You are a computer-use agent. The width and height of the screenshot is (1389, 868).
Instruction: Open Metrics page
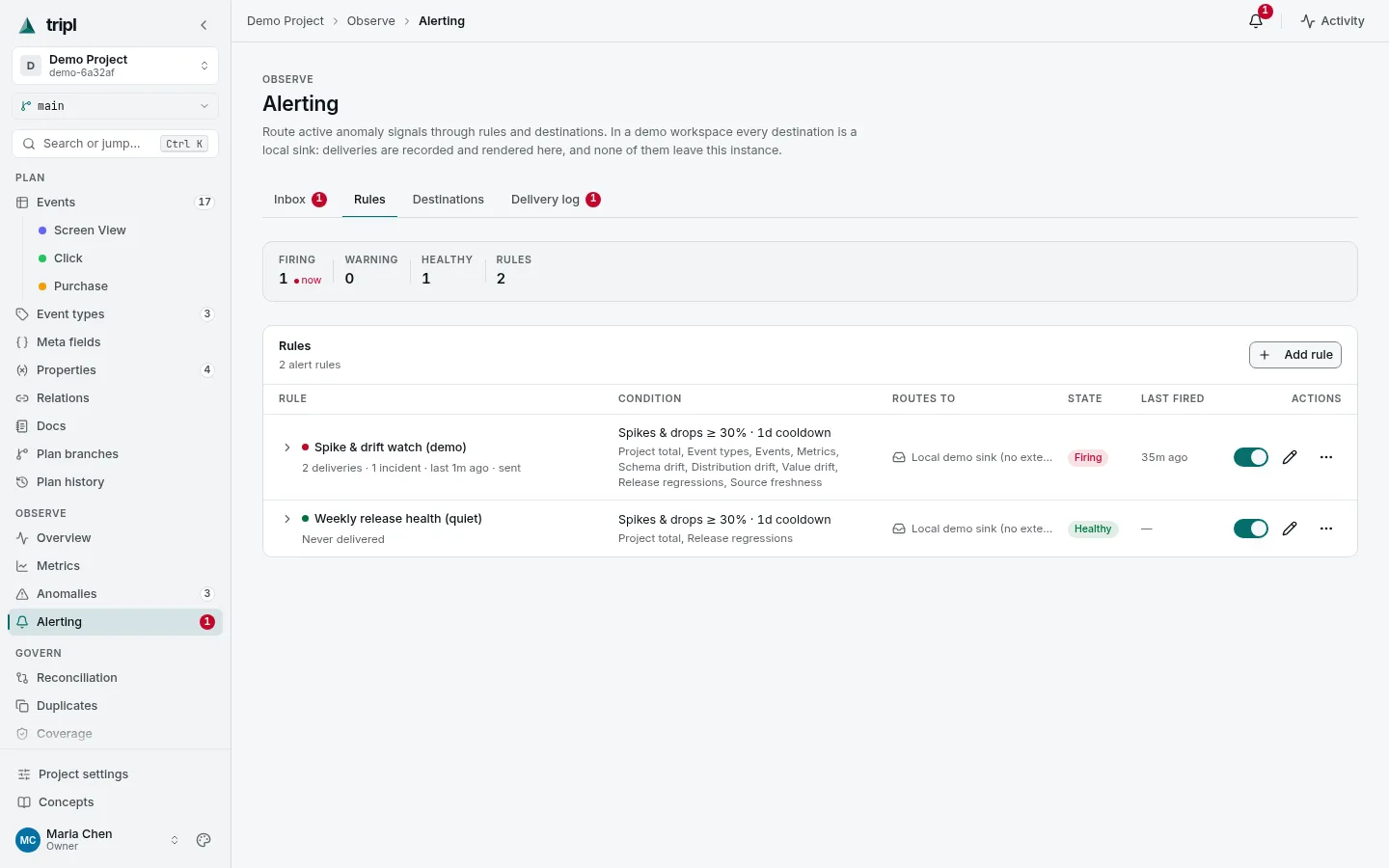coord(115,566)
